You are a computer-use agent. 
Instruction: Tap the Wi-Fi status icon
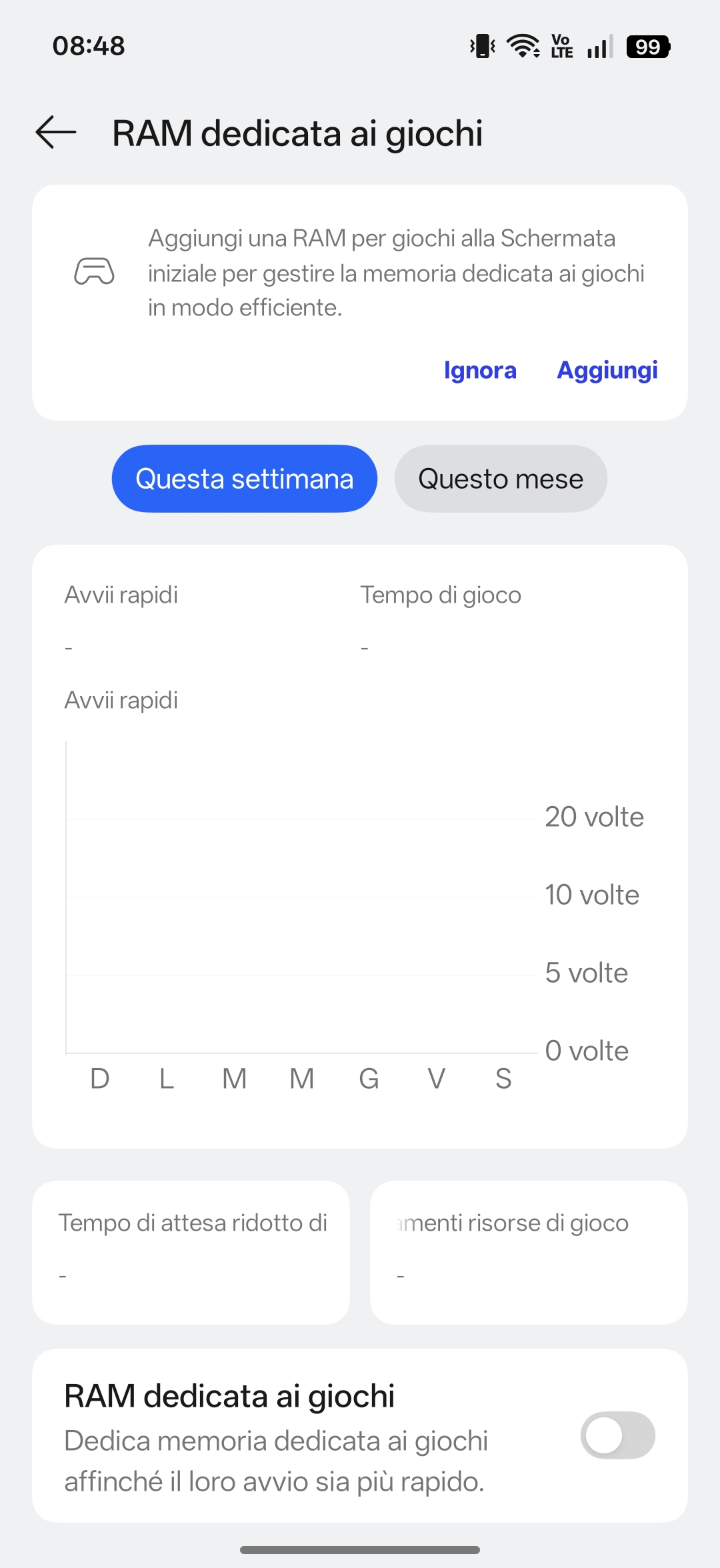(523, 47)
